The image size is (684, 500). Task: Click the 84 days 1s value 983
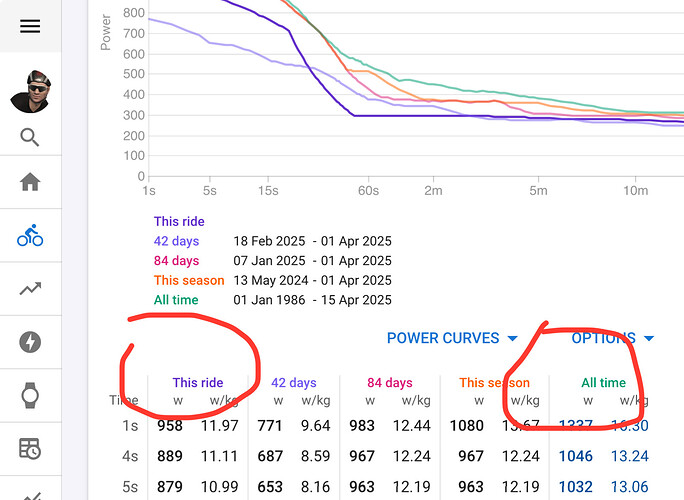click(362, 426)
